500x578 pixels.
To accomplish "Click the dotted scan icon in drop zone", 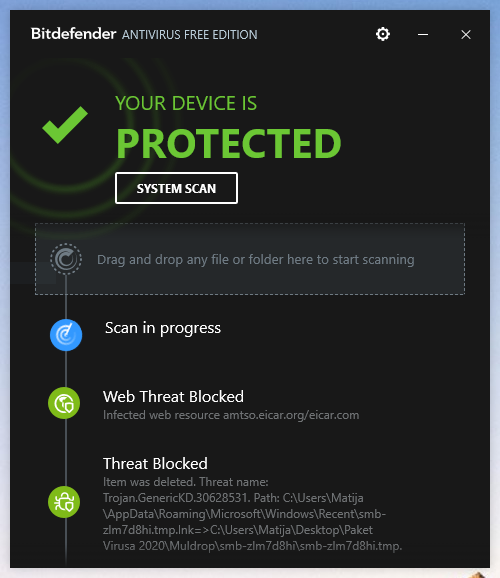I will point(66,259).
